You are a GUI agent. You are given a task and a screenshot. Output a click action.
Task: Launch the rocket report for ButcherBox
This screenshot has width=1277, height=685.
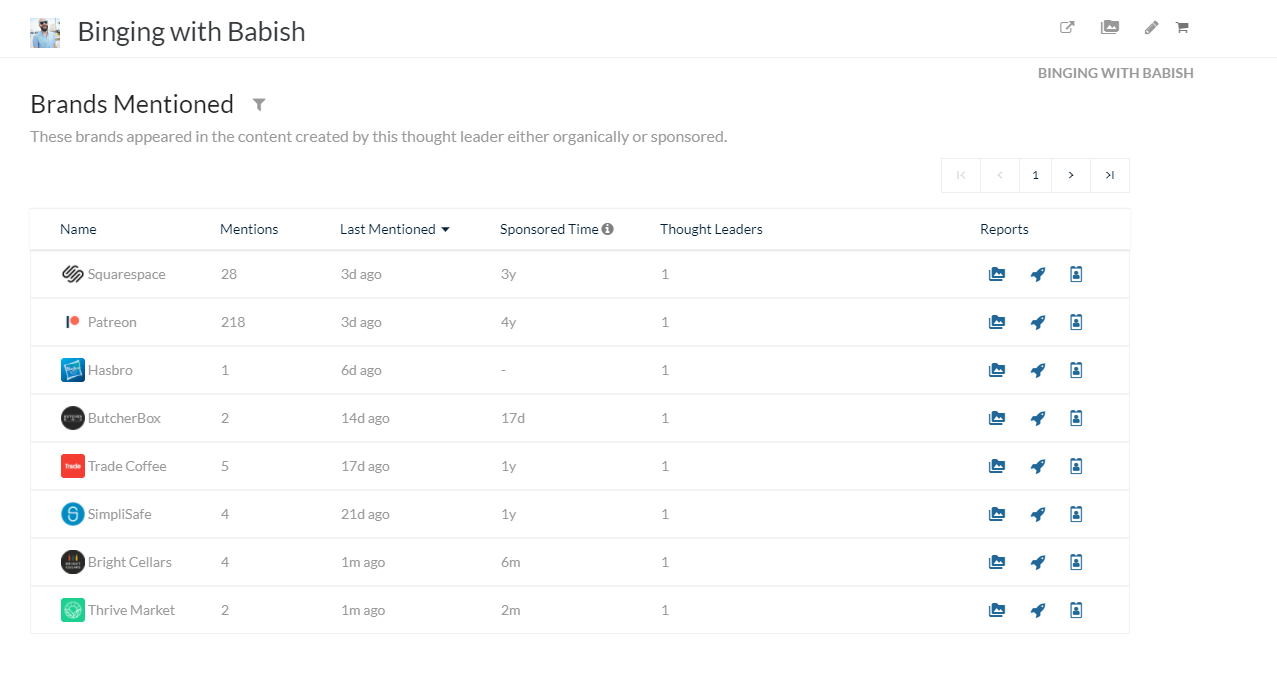[1038, 418]
